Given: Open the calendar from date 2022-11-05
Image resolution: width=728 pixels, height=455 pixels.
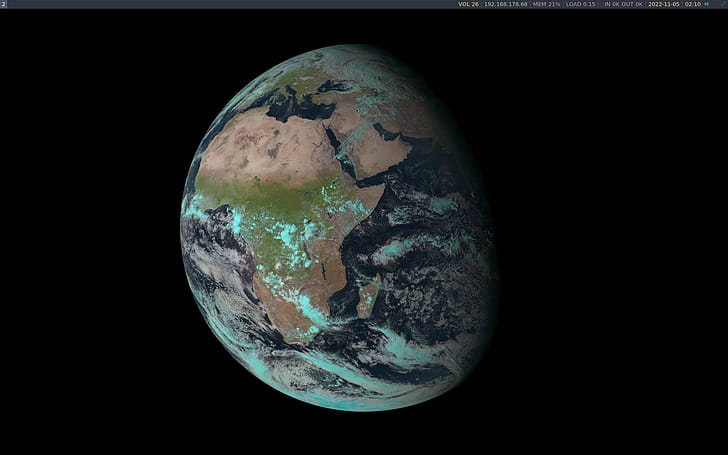Looking at the screenshot, I should 663,4.
